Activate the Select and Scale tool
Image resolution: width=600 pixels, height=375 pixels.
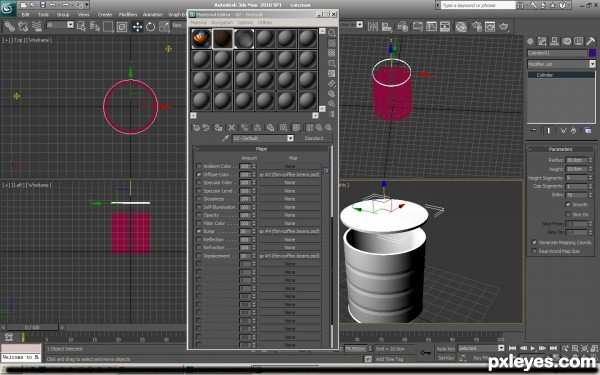coord(164,26)
